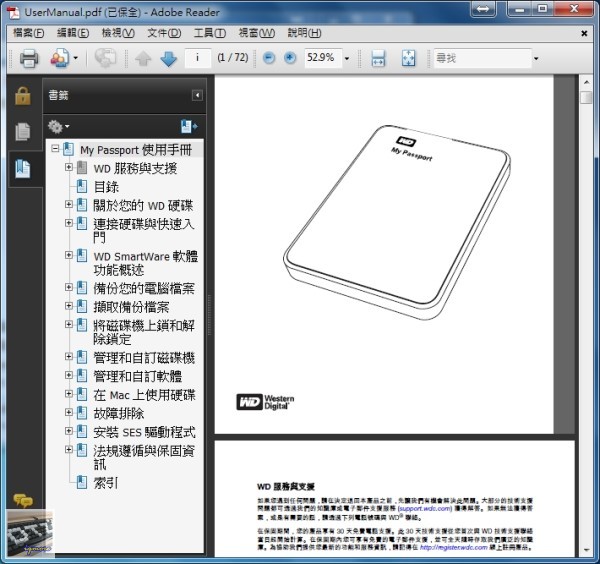This screenshot has width=600, height=564.
Task: Expand the WD 服務與支援 bookmark node
Action: tap(68, 167)
